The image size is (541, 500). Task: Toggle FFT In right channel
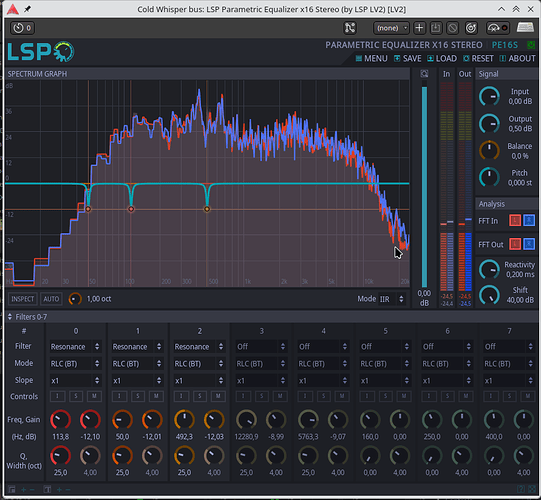pyautogui.click(x=529, y=220)
